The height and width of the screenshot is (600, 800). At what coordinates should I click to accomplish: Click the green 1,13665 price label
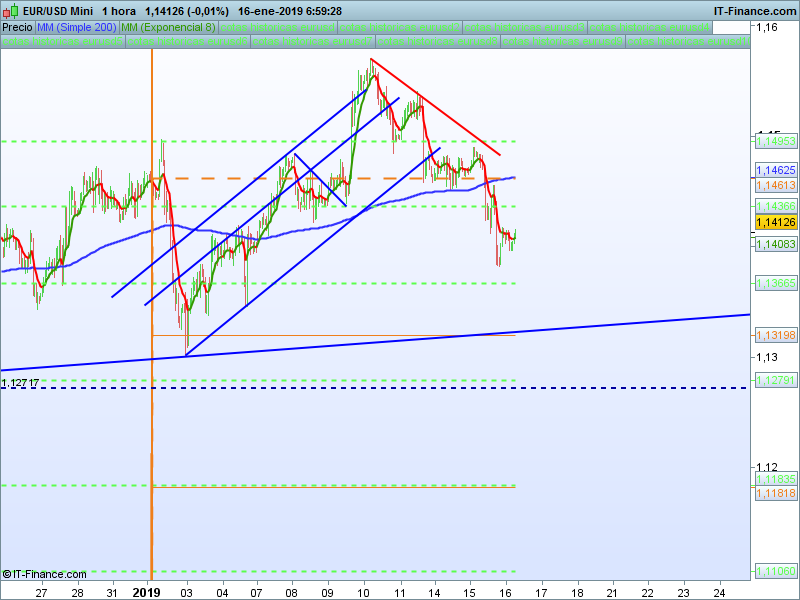776,283
